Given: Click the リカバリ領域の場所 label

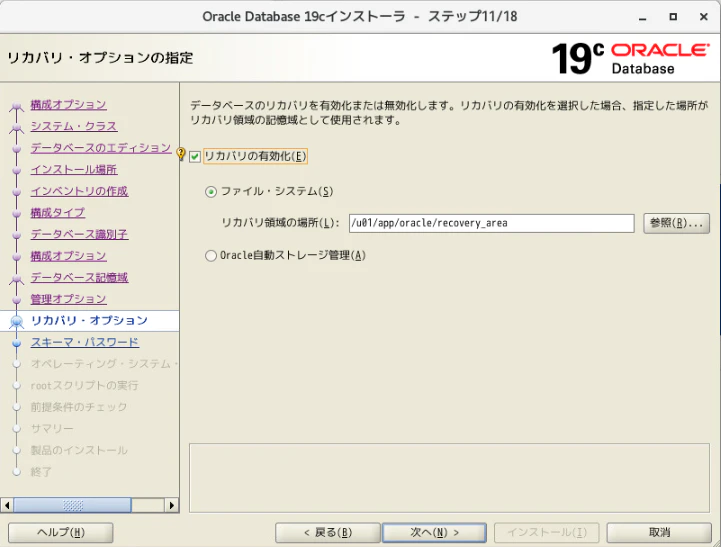Looking at the screenshot, I should click(280, 223).
